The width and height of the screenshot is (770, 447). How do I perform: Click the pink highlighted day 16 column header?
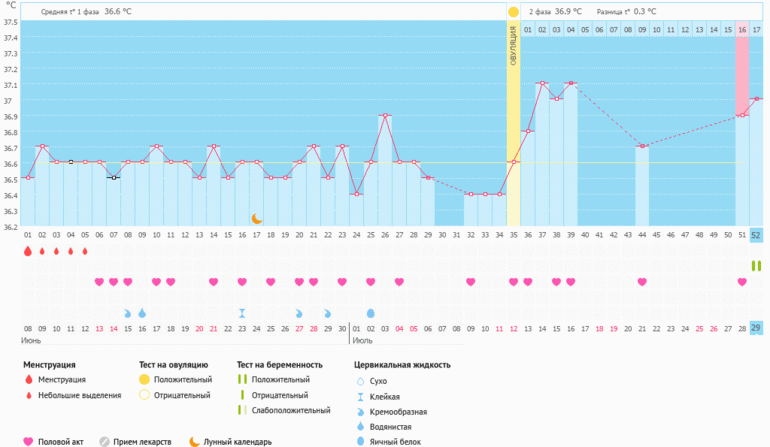coord(742,30)
